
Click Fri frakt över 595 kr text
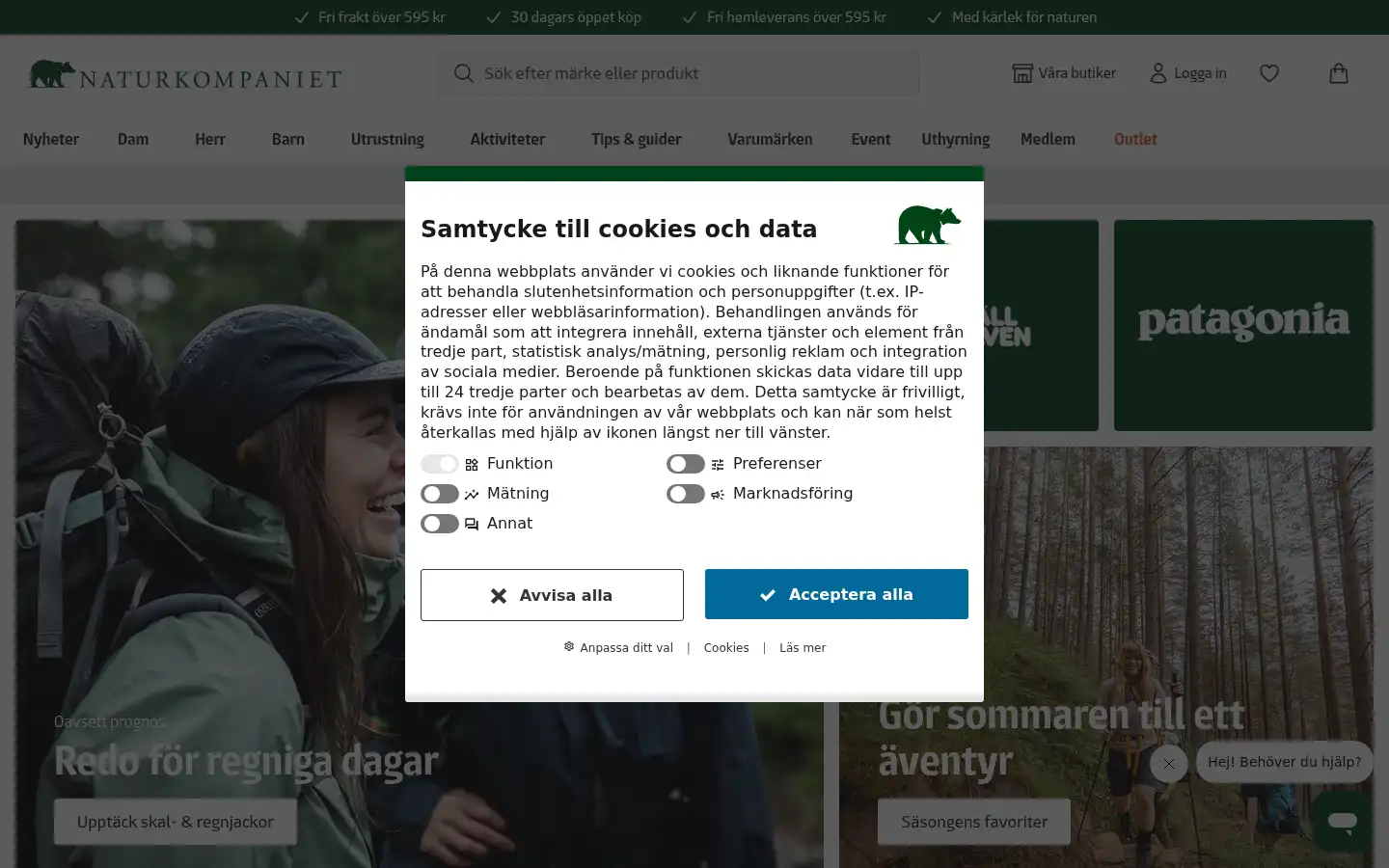click(382, 17)
